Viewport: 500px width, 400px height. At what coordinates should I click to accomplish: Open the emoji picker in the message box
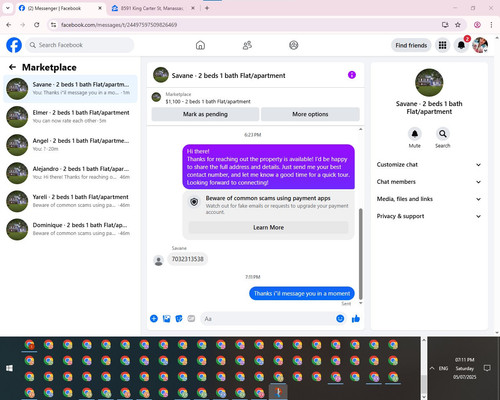(x=340, y=319)
